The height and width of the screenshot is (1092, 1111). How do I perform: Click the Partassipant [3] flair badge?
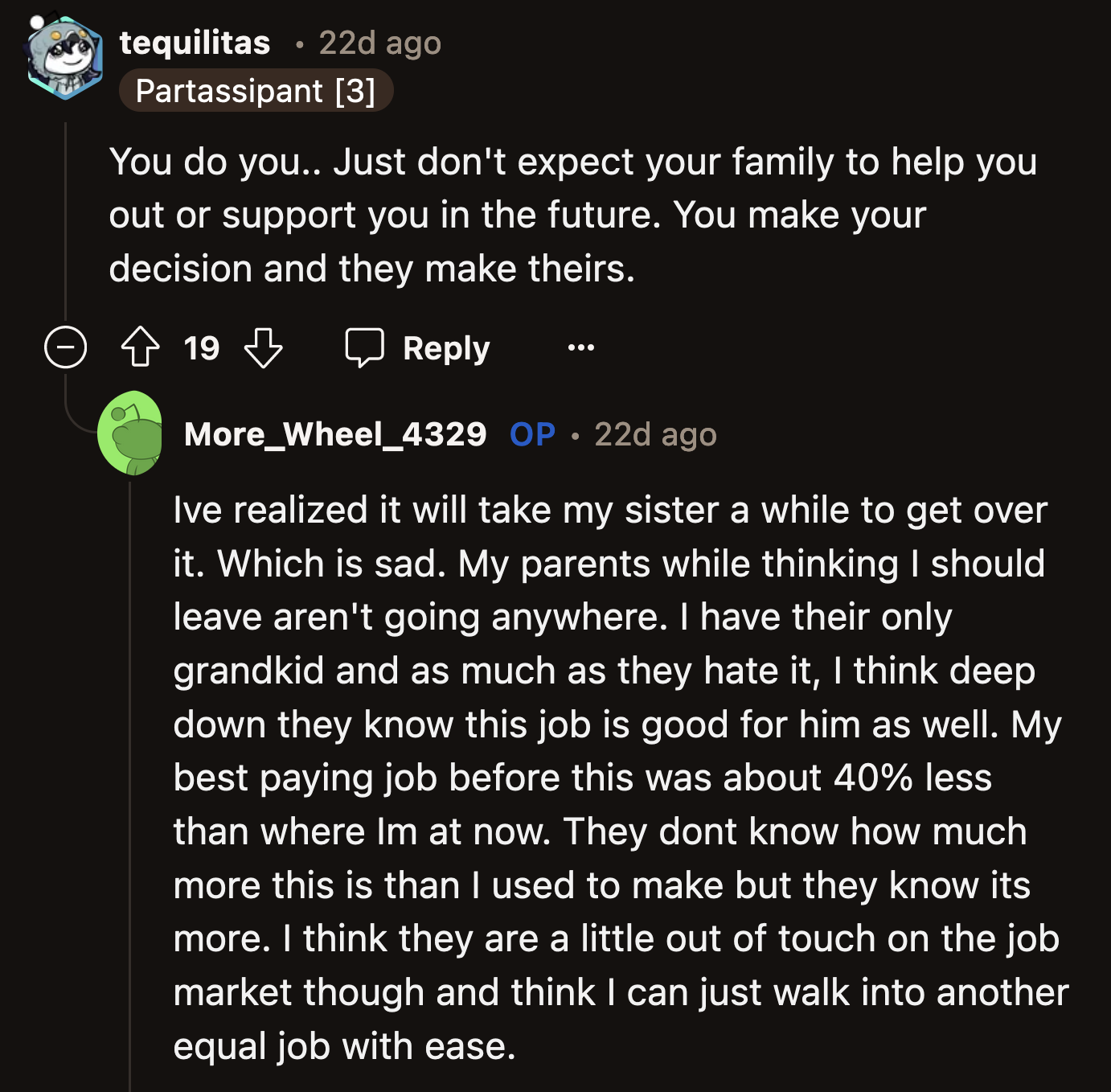[256, 92]
